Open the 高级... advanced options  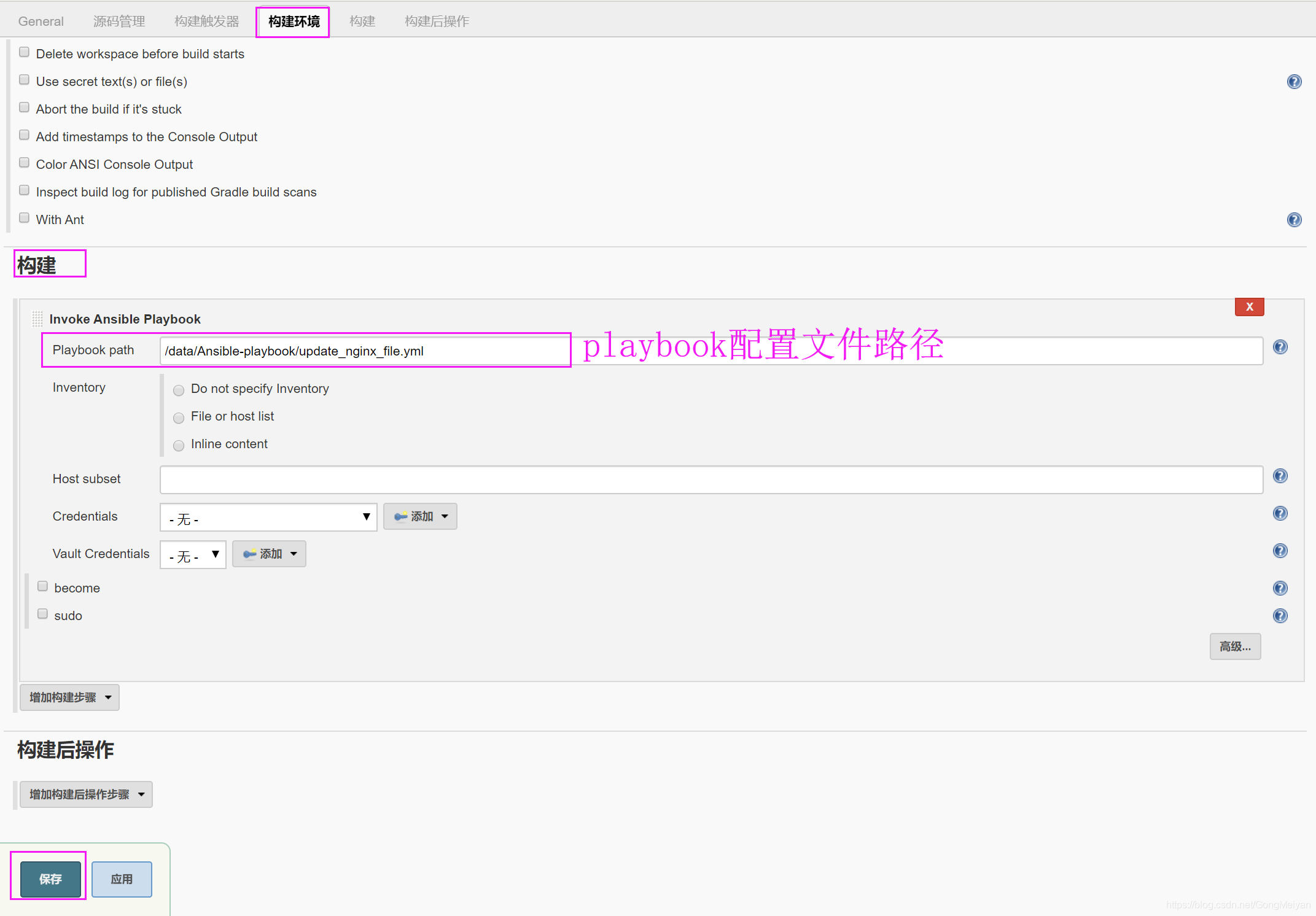coord(1235,646)
